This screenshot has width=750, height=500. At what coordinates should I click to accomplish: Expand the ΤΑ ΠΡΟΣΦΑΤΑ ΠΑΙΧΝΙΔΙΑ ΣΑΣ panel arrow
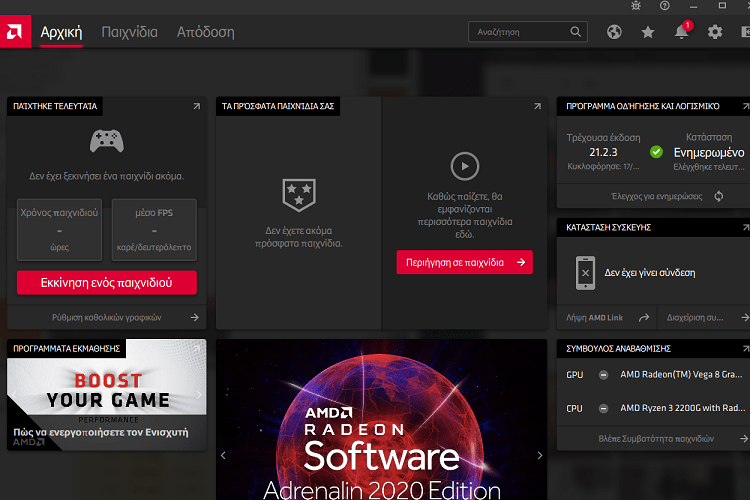[x=537, y=106]
